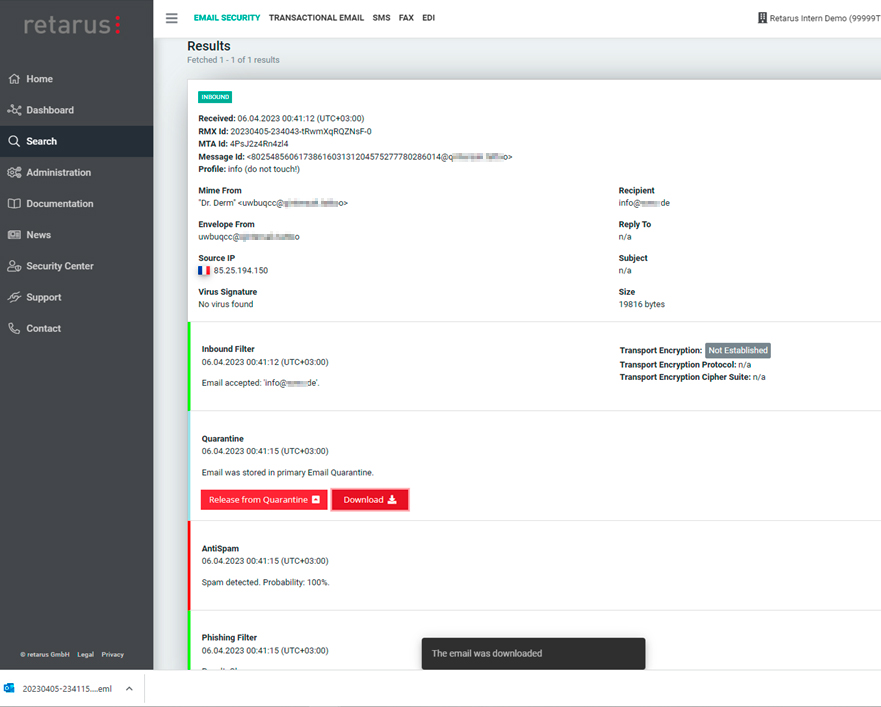Click 'Spam detected. Probability: 100%.' text
The width and height of the screenshot is (881, 707).
[x=266, y=583]
